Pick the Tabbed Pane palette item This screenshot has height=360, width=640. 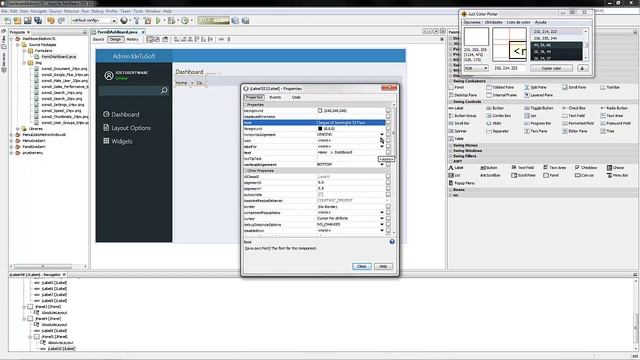pos(500,87)
